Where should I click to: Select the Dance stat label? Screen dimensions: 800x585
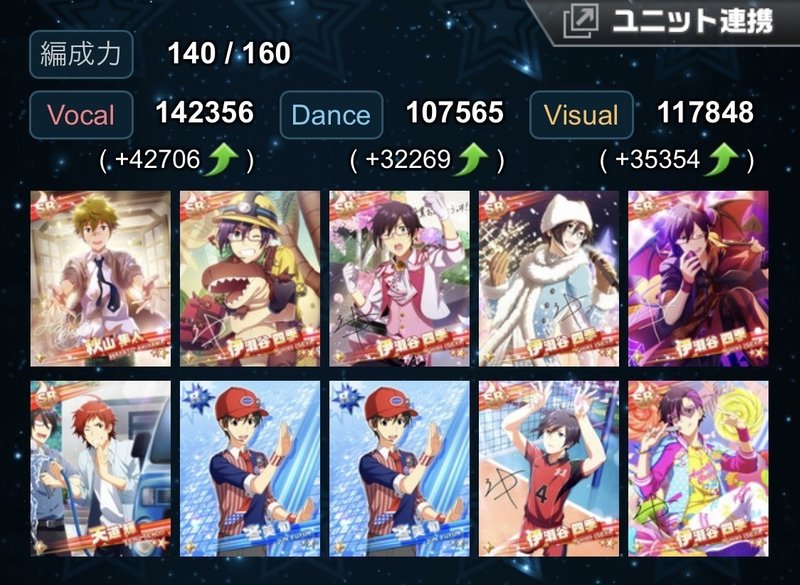(331, 115)
